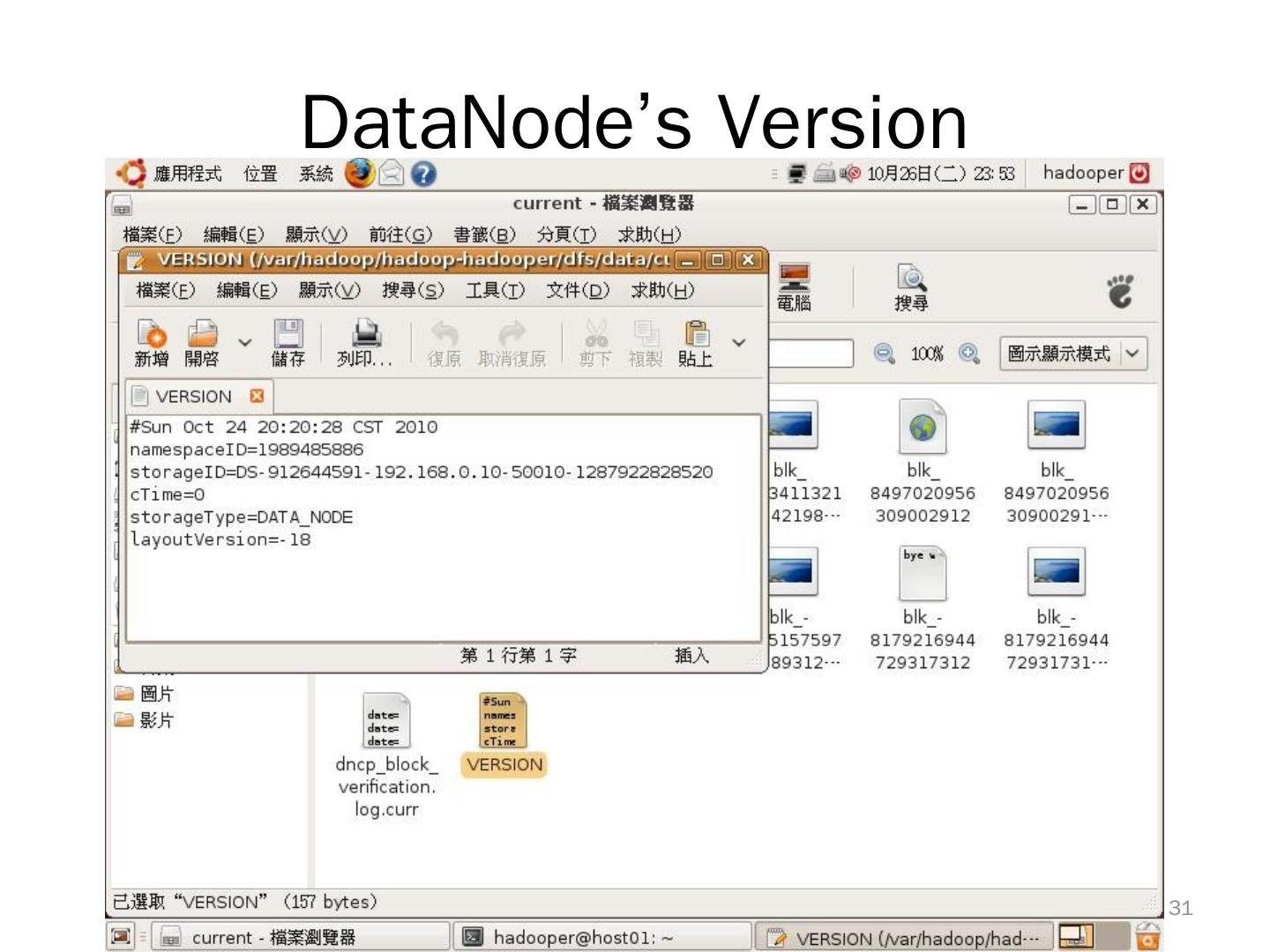Show the desktop via the bottom panel icon
Screen dimensions: 1270x952
(x=121, y=936)
